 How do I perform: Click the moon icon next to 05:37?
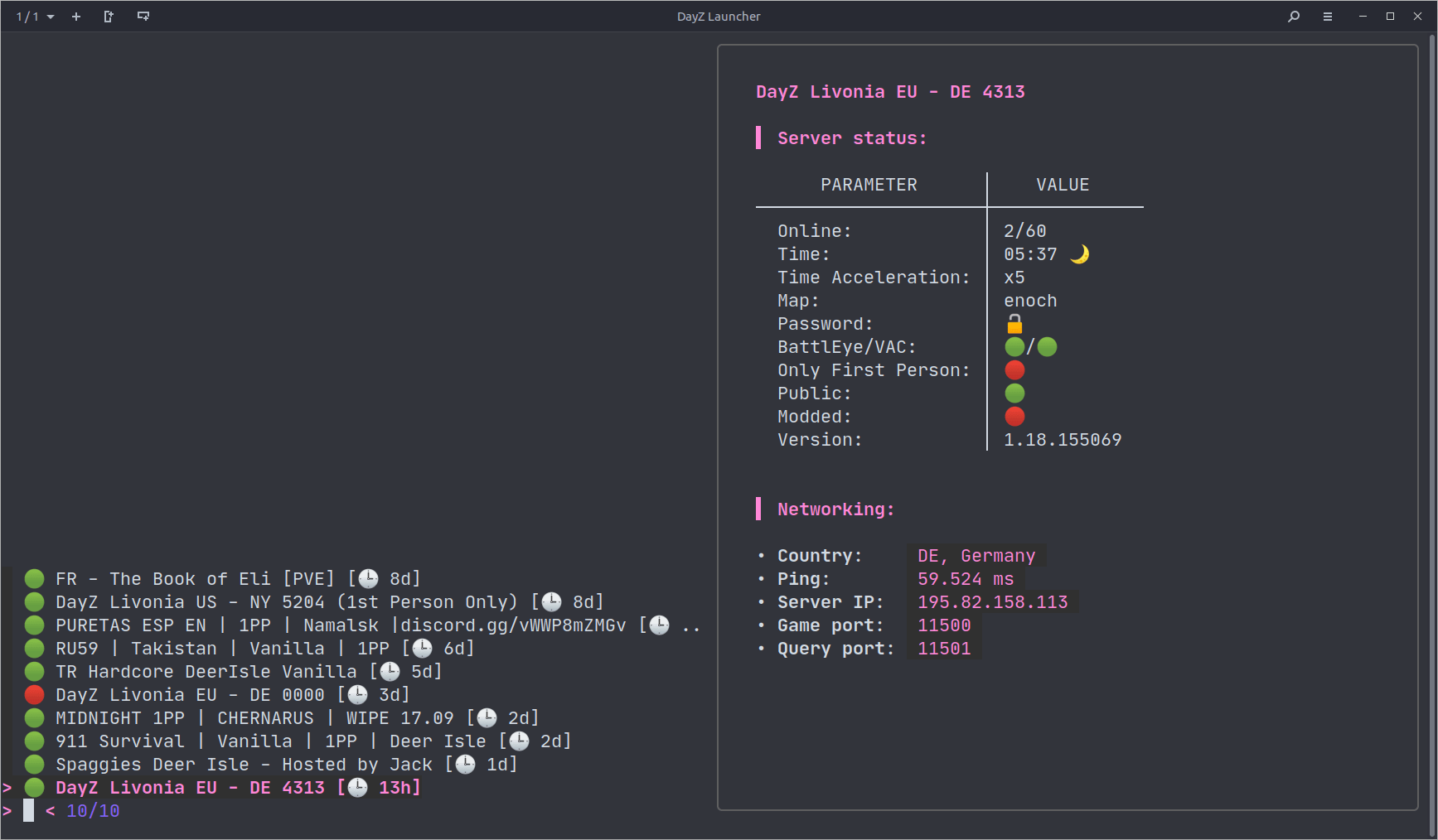(1080, 254)
